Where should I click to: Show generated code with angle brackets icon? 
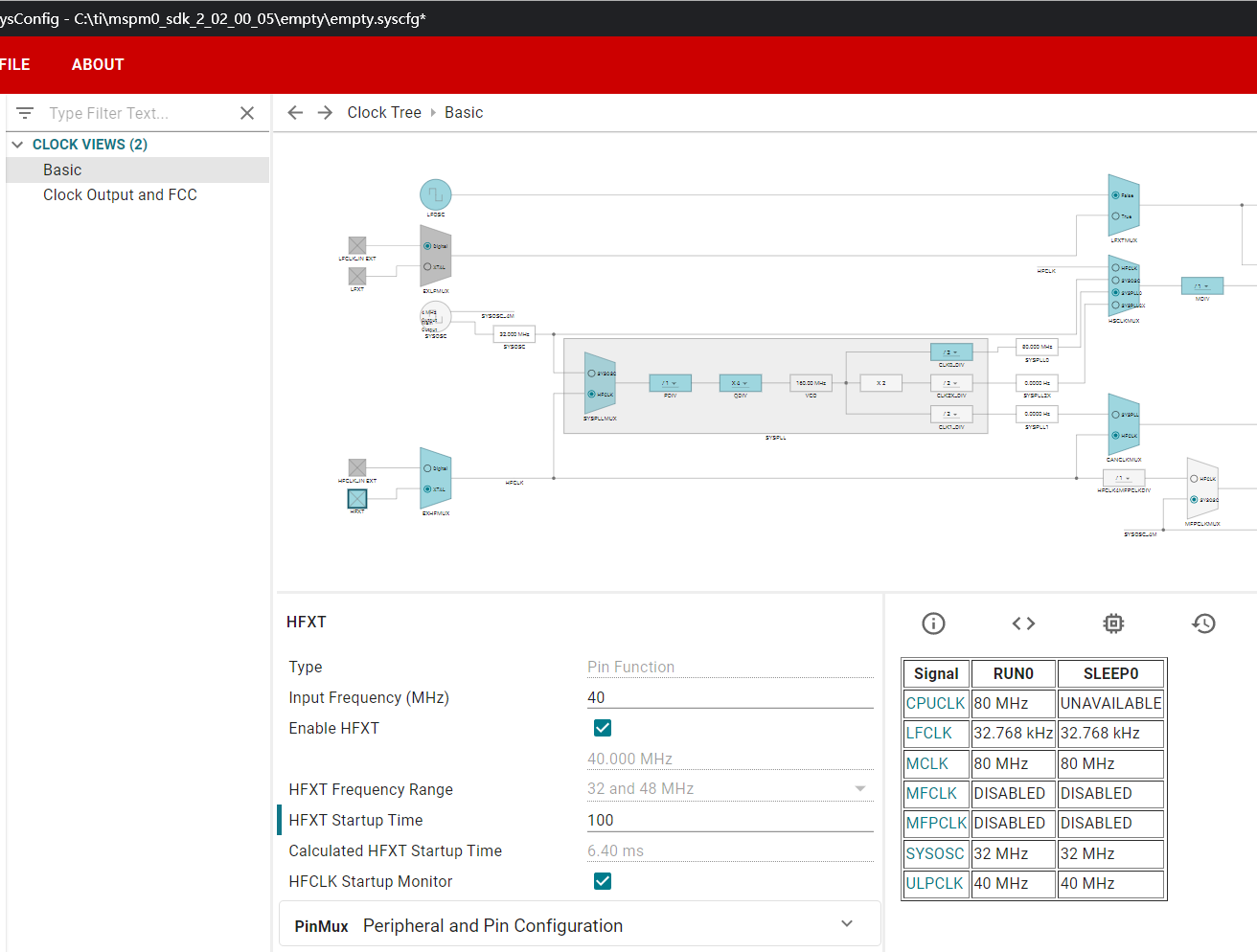pyautogui.click(x=1023, y=623)
